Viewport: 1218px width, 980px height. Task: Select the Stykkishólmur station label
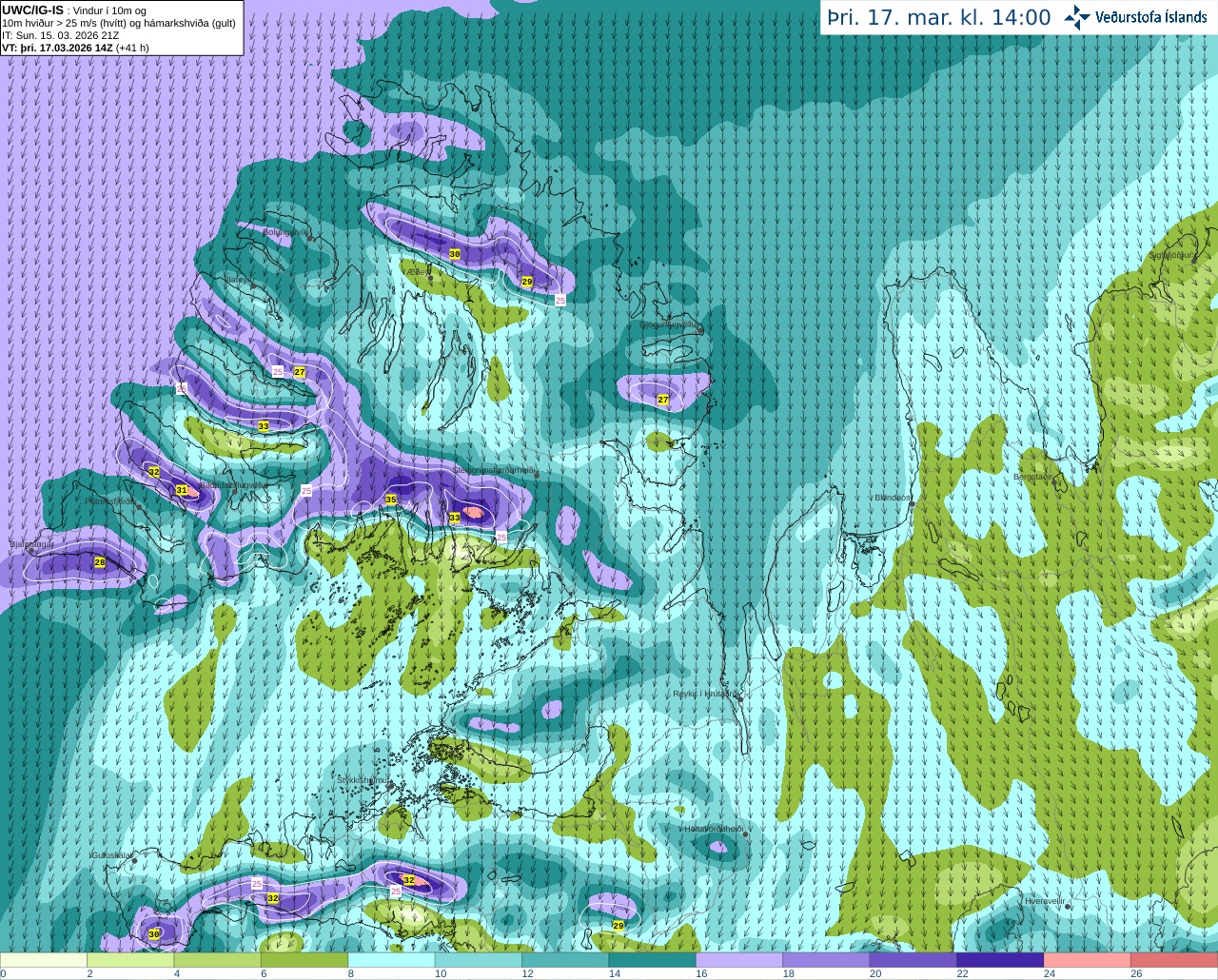pos(364,779)
